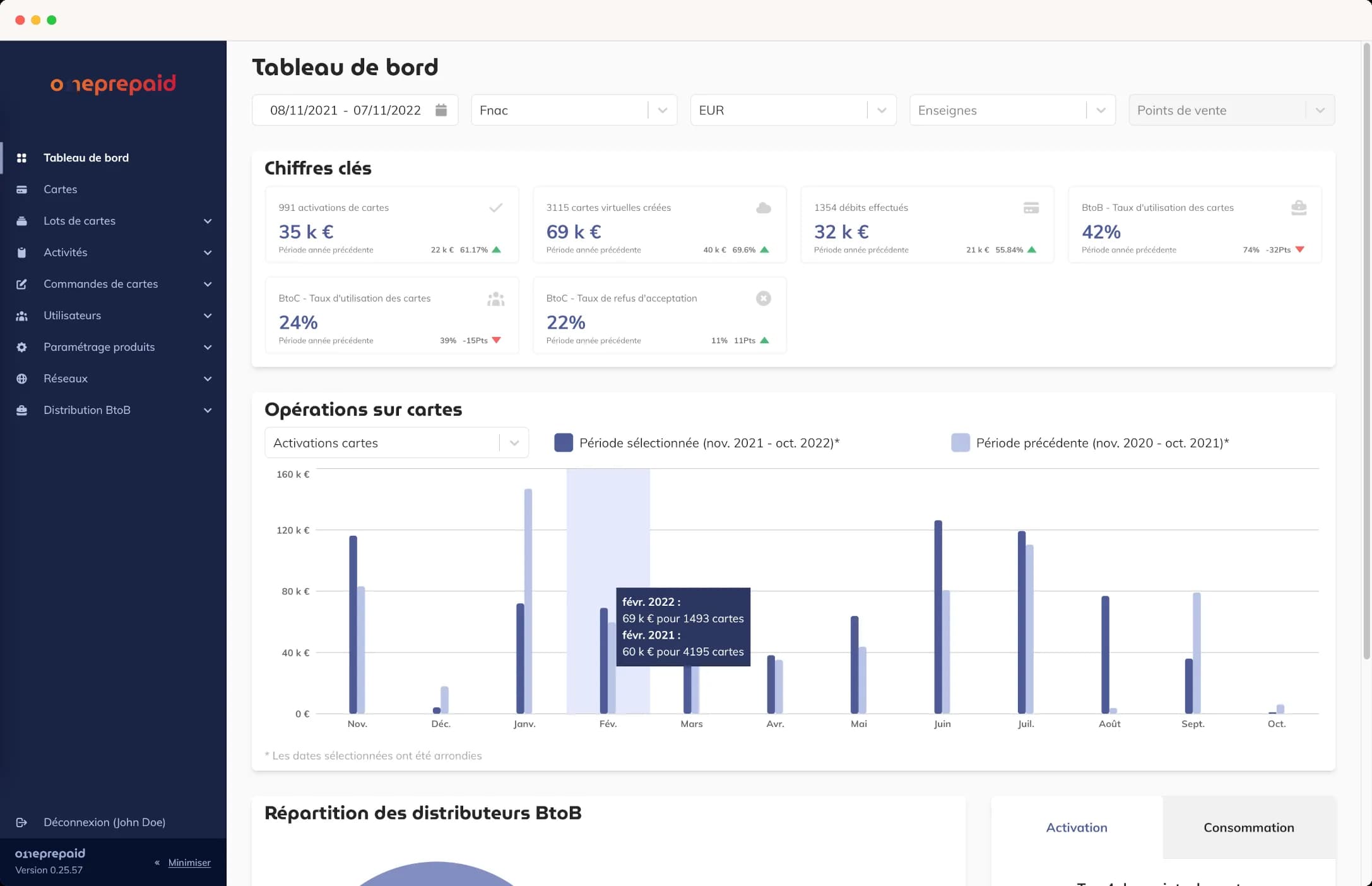This screenshot has height=886, width=1372.
Task: Click the X icon on refus d'acceptation card
Action: click(764, 298)
